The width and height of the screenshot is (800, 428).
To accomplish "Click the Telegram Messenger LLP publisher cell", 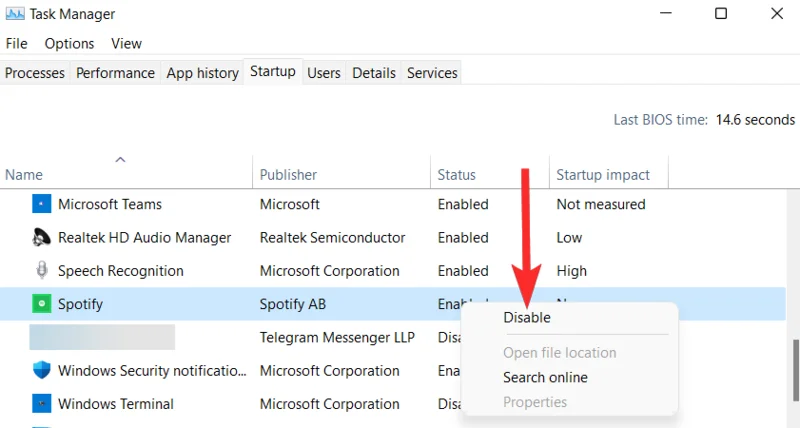I will coord(337,337).
